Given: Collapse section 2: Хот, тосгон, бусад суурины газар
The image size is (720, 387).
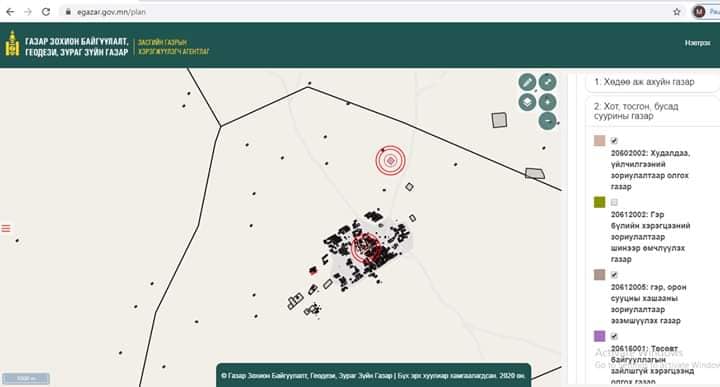Looking at the screenshot, I should click(x=651, y=111).
